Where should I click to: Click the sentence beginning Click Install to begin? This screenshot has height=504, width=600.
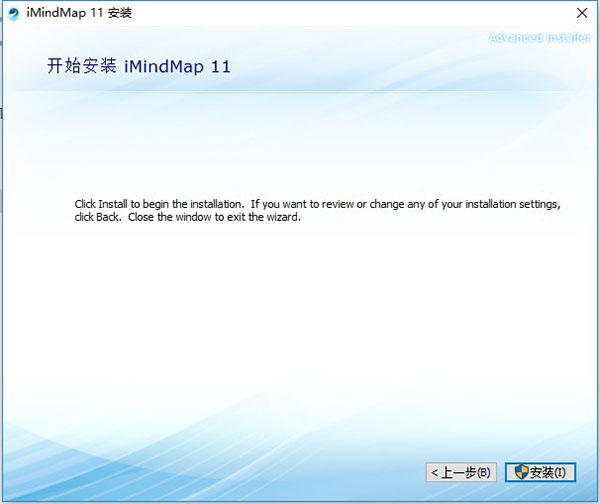point(159,204)
